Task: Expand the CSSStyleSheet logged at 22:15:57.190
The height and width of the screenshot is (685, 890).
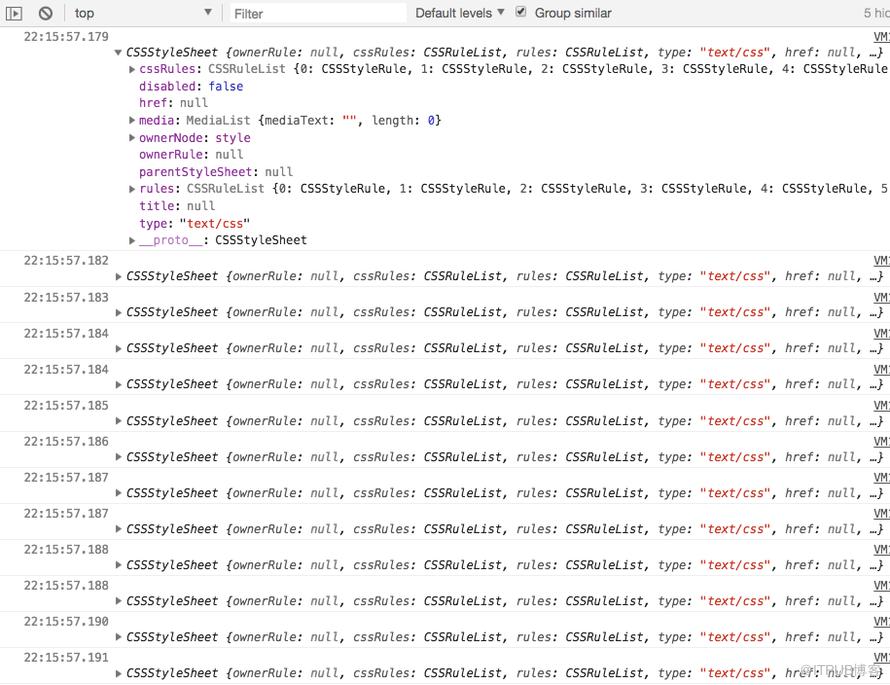Action: (x=118, y=637)
